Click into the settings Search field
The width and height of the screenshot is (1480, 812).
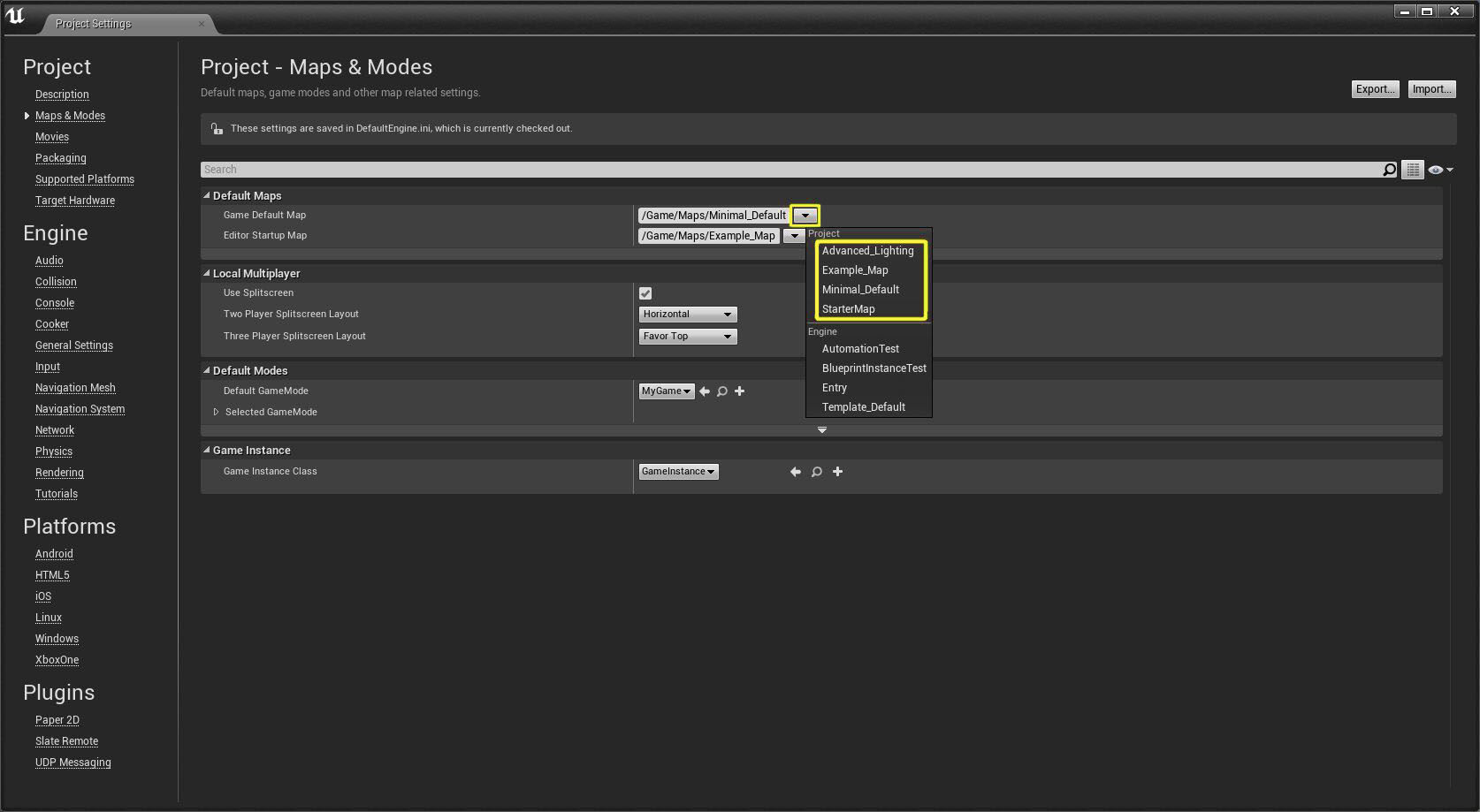pyautogui.click(x=787, y=170)
